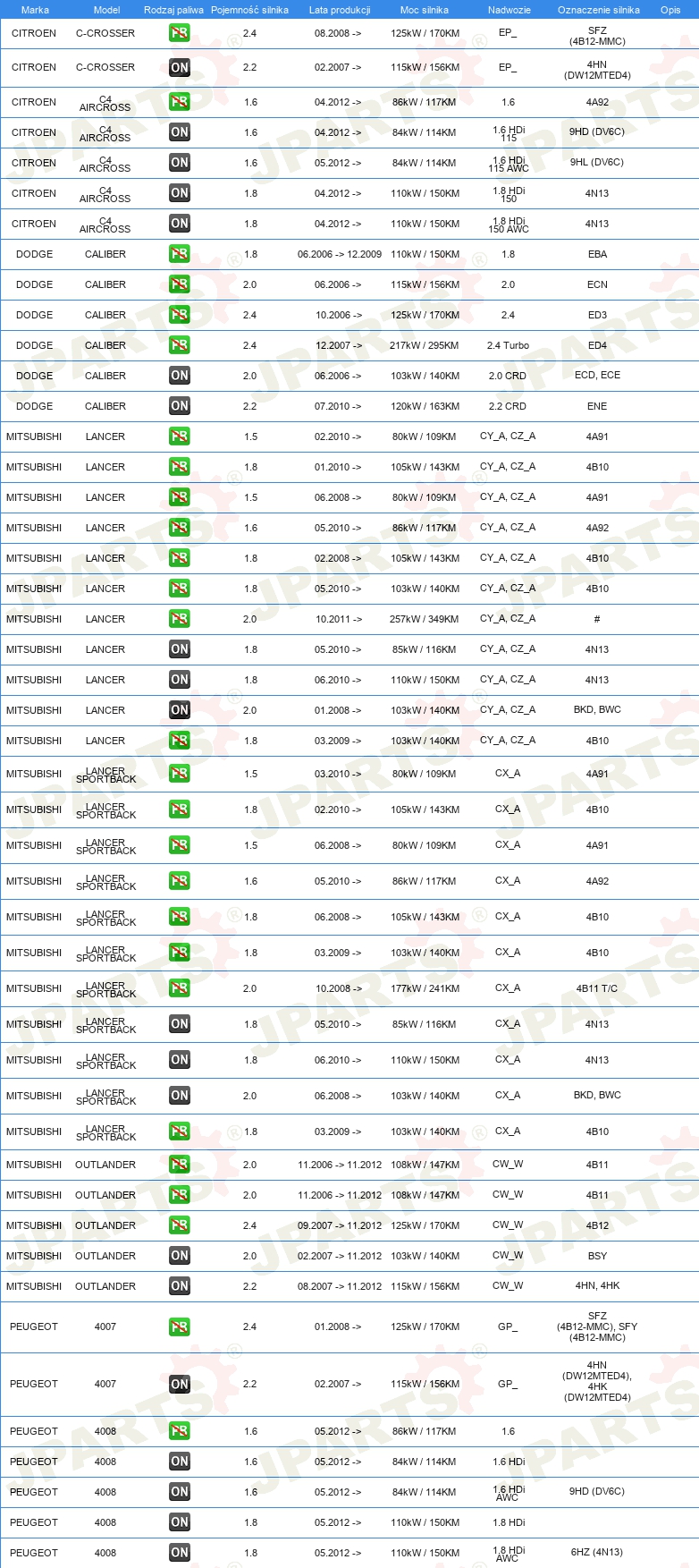This screenshot has width=699, height=1568.
Task: Select the ED4 engine code cell
Action: (598, 345)
